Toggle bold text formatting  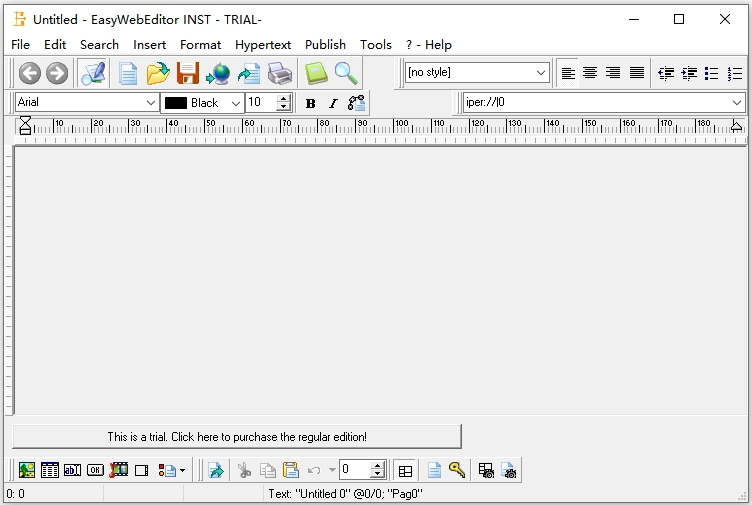310,103
